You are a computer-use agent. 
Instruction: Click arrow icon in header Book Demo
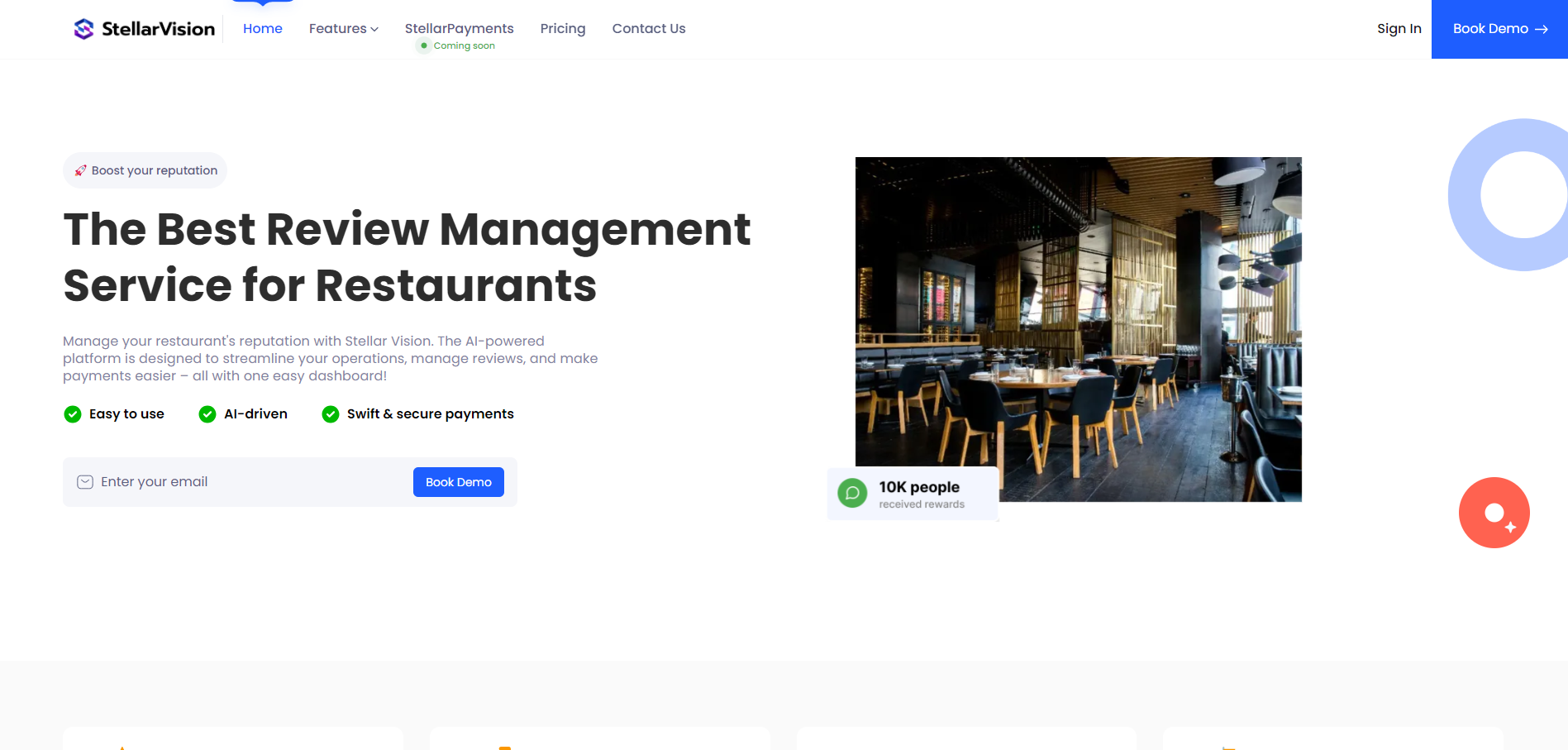(1541, 29)
